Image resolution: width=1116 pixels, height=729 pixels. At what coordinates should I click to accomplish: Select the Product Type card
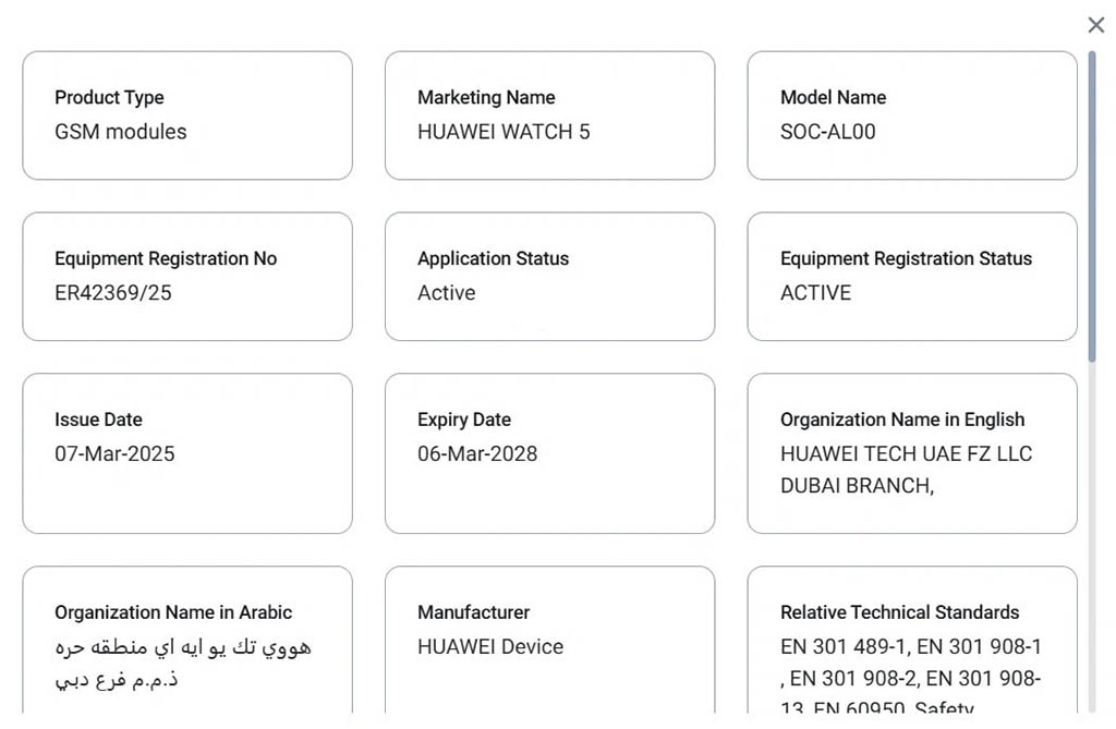tap(187, 115)
